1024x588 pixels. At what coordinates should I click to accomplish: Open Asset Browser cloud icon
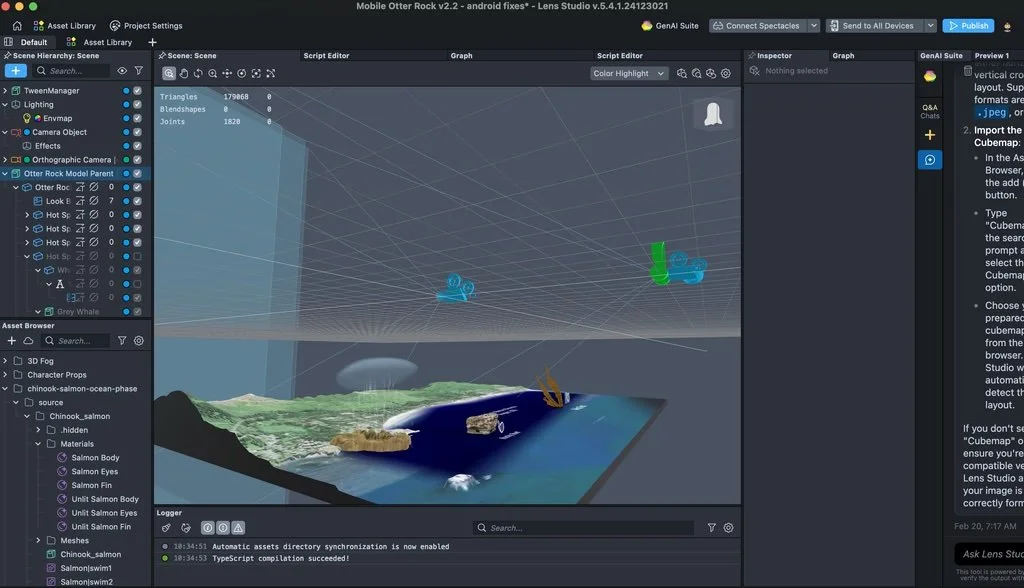coord(28,340)
